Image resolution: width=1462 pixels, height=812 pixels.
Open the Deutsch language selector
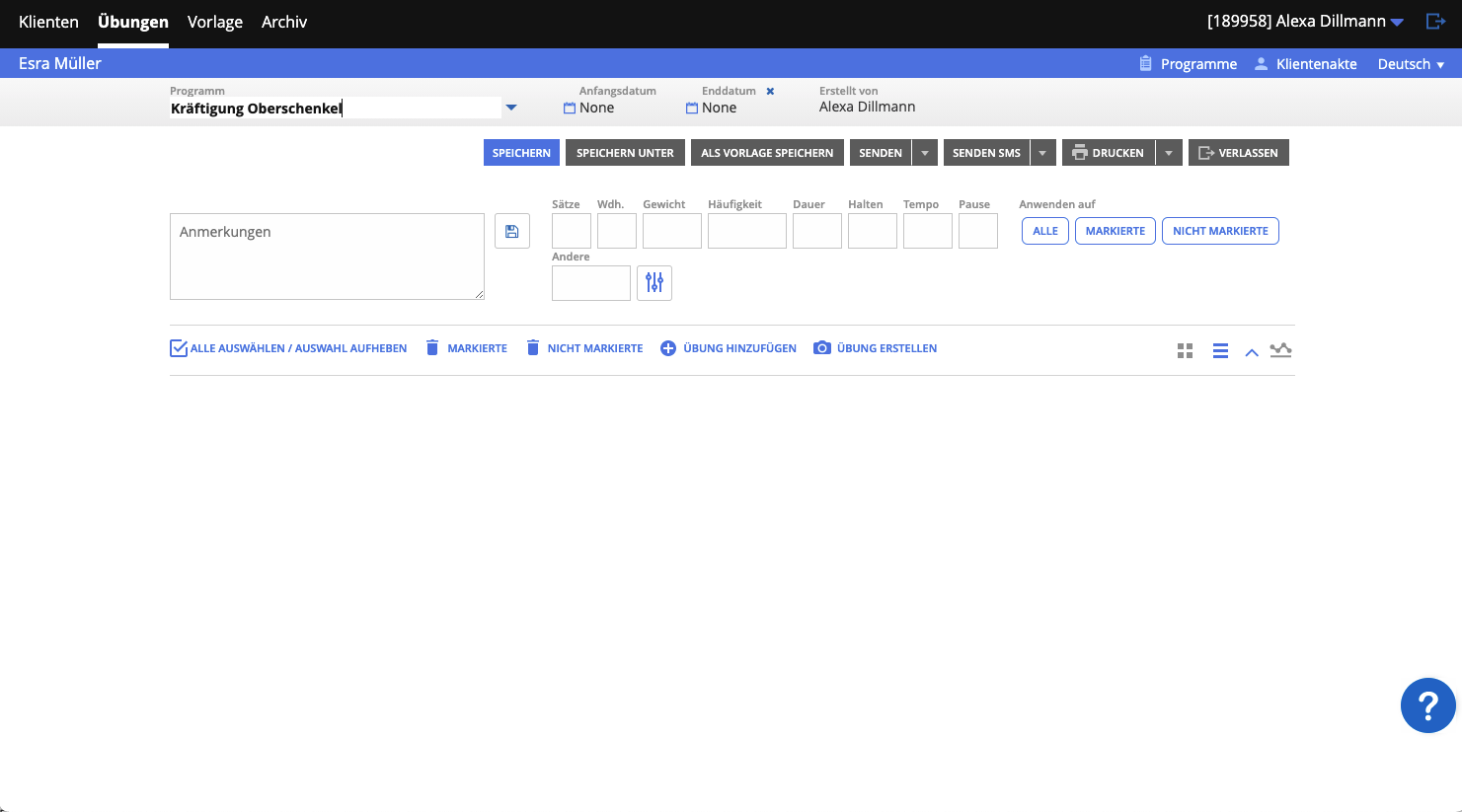[x=1411, y=63]
